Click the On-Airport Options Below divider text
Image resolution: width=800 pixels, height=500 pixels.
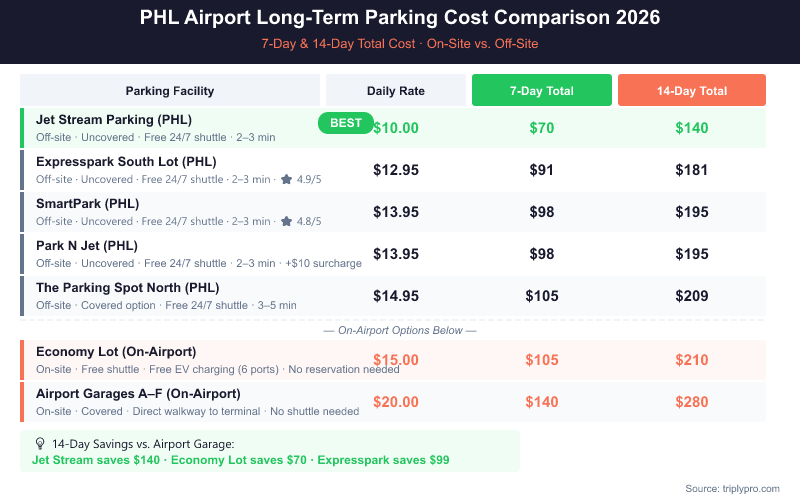coord(400,330)
